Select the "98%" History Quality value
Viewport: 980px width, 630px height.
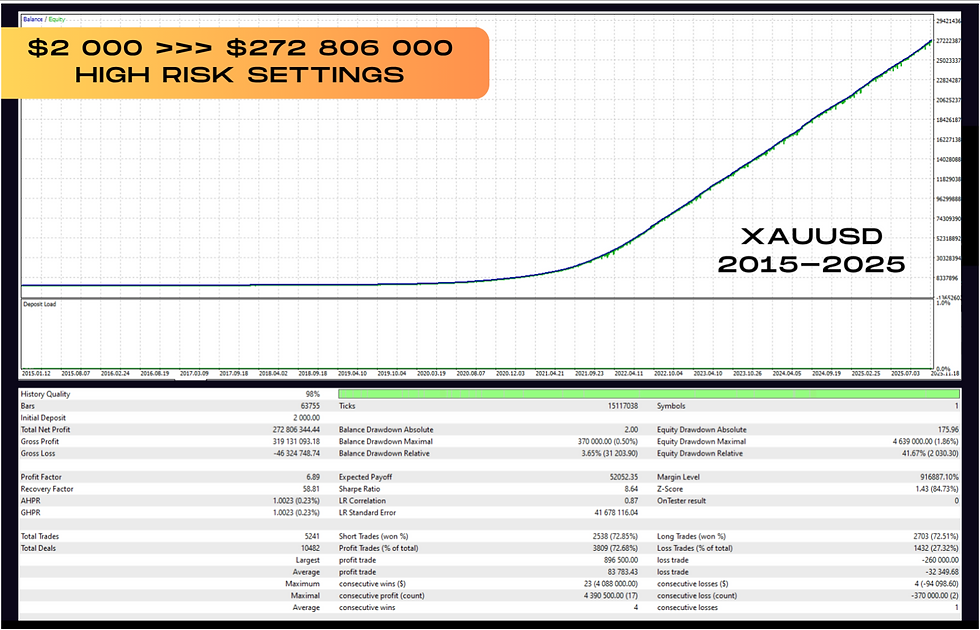point(312,394)
